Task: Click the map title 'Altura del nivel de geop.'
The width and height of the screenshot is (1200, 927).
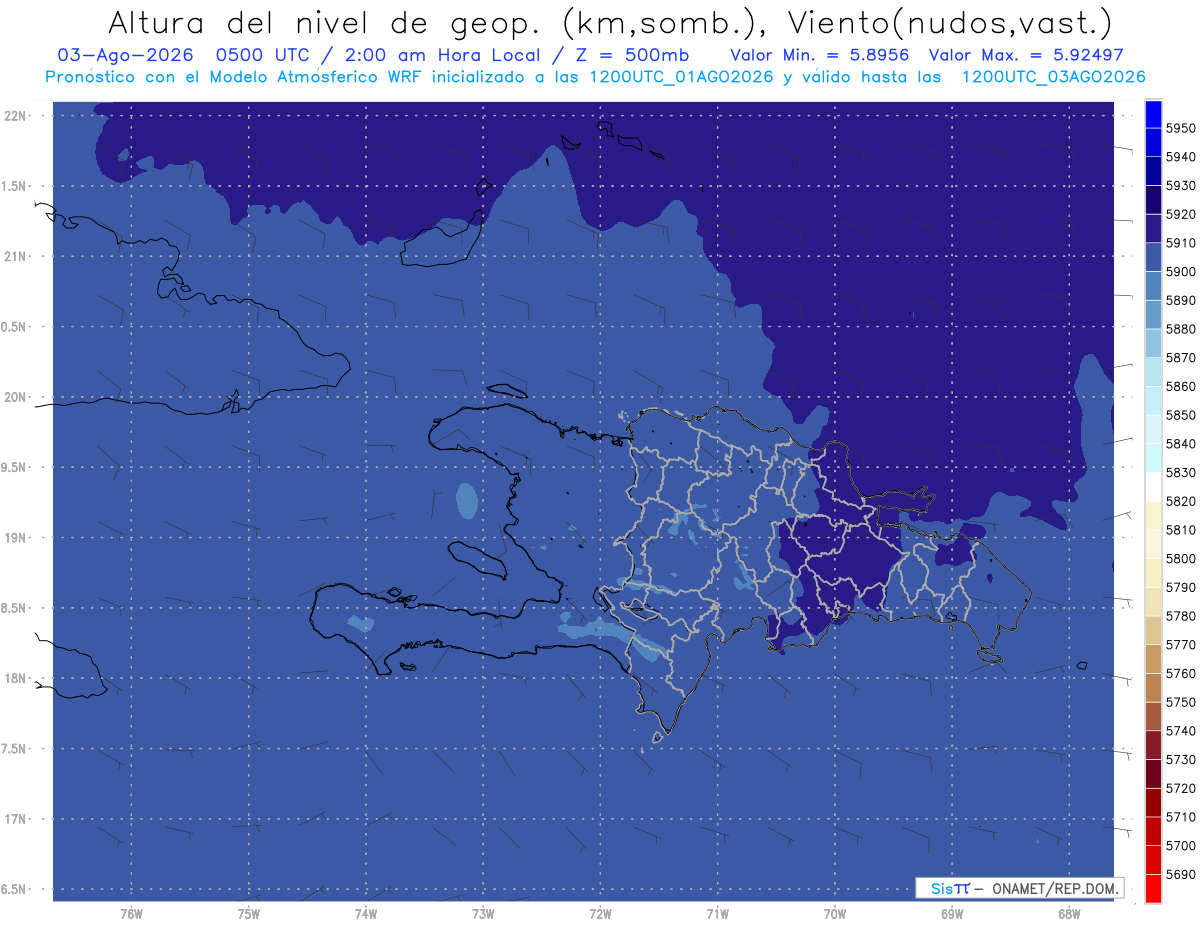Action: (x=327, y=22)
